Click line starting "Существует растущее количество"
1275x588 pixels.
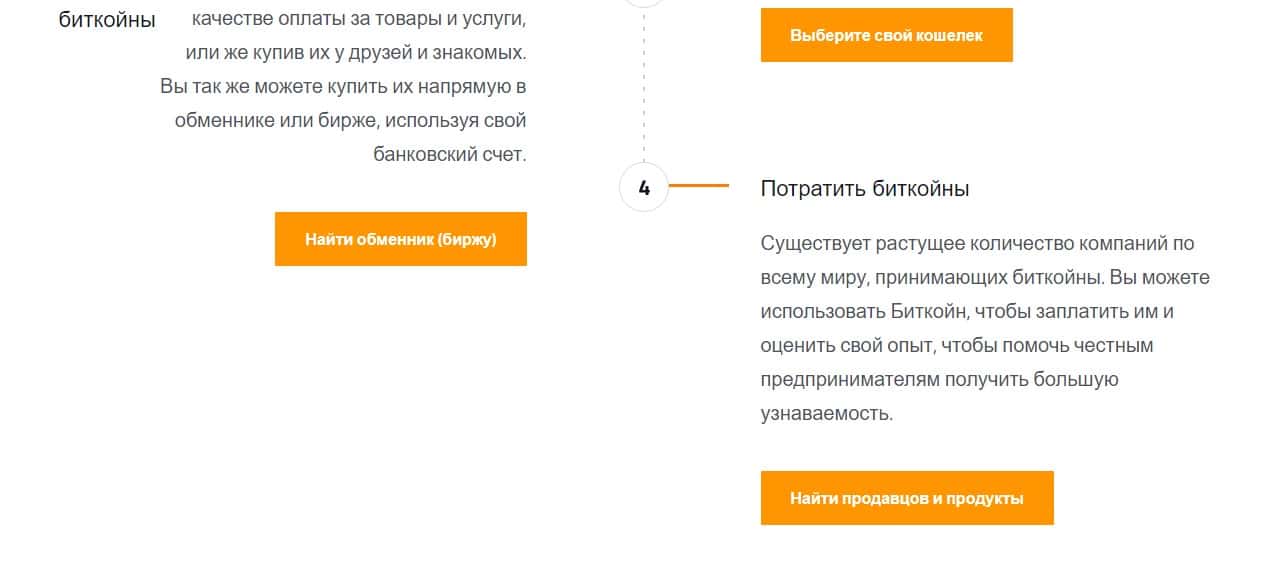tap(977, 243)
